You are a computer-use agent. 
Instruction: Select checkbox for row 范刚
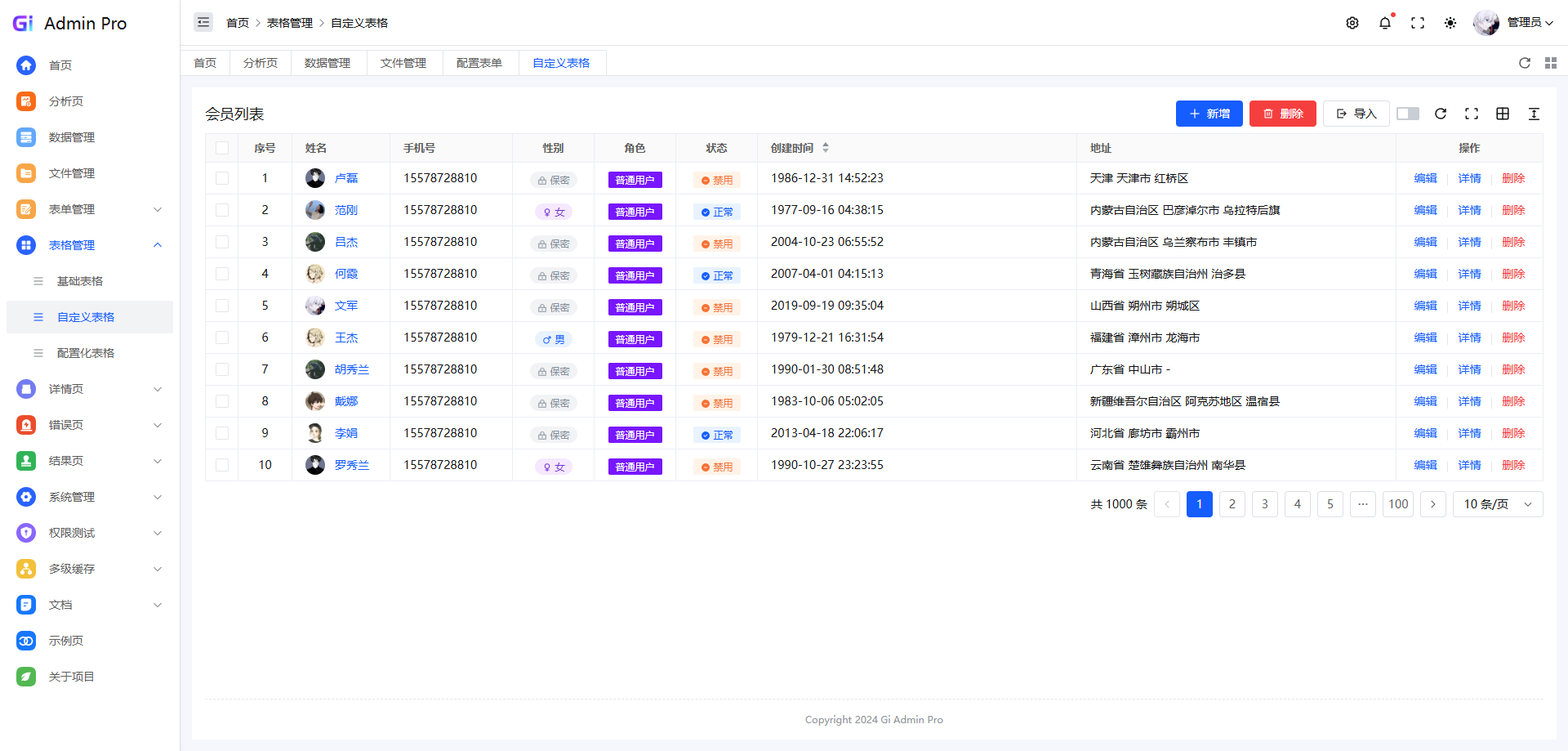click(222, 210)
